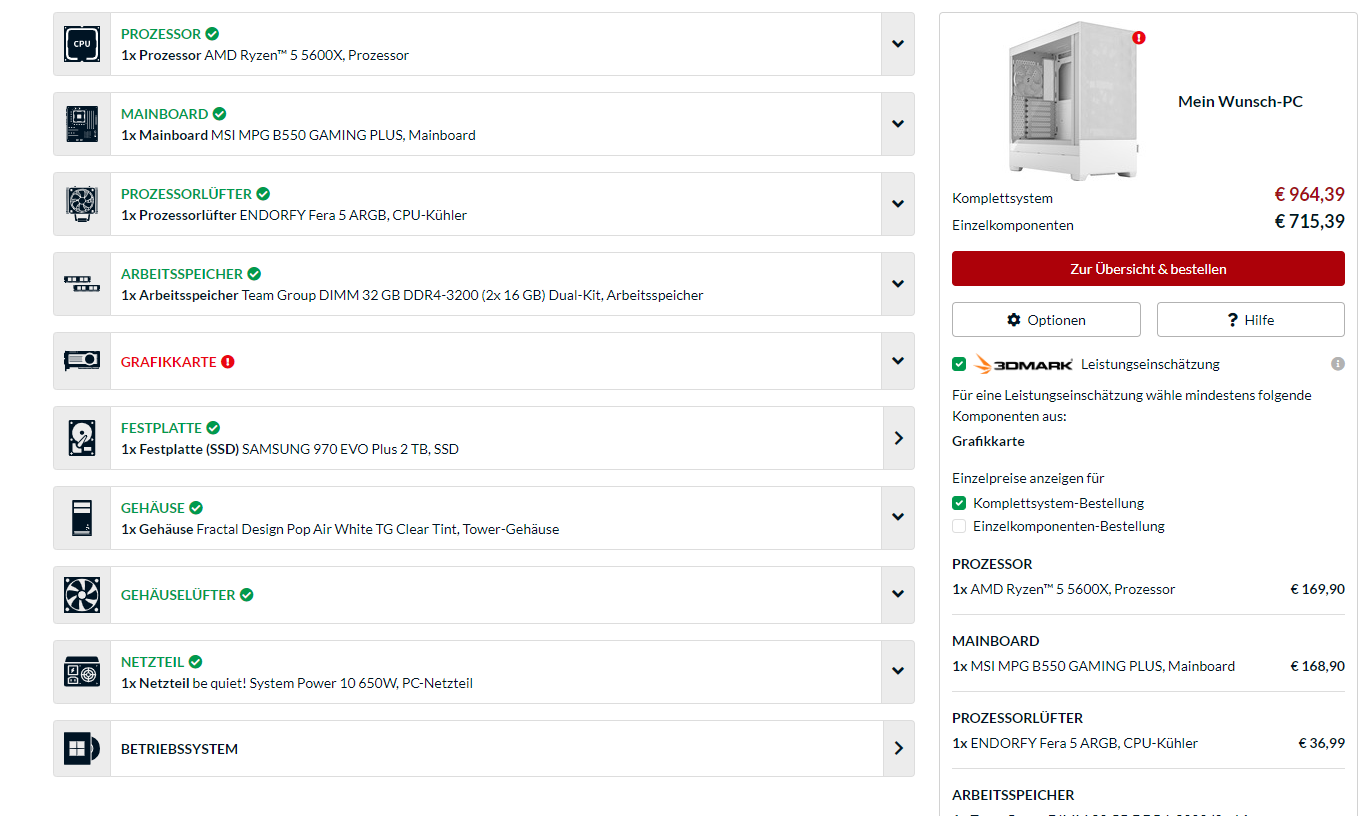Click the fan icon in Gehäuselüfter row
Screen dimensions: 1372x816
[x=82, y=595]
